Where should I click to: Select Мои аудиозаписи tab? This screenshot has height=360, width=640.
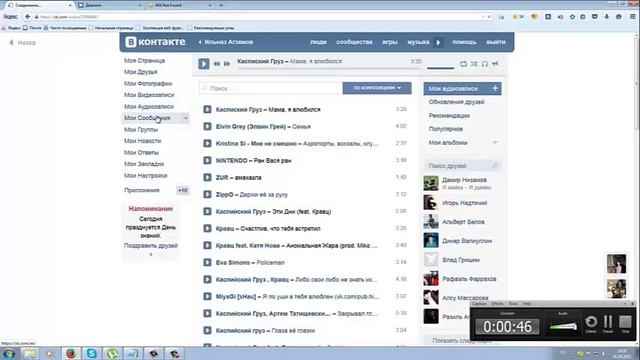tap(462, 89)
